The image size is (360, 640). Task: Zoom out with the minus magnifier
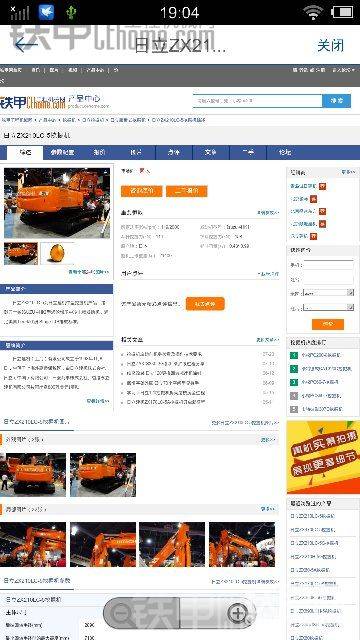pos(121,614)
